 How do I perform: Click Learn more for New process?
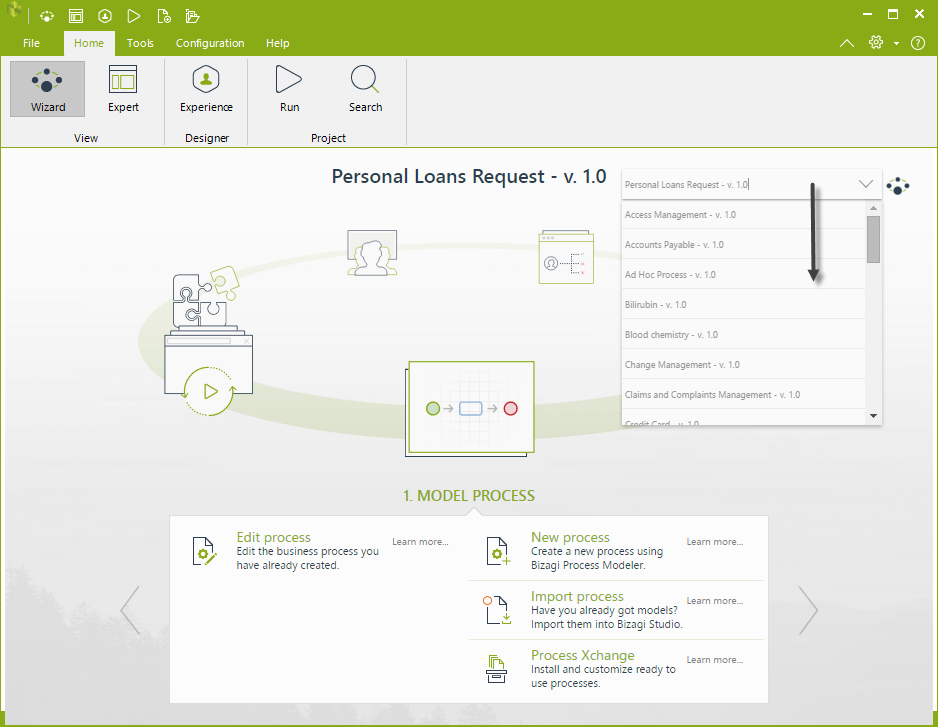pyautogui.click(x=714, y=542)
